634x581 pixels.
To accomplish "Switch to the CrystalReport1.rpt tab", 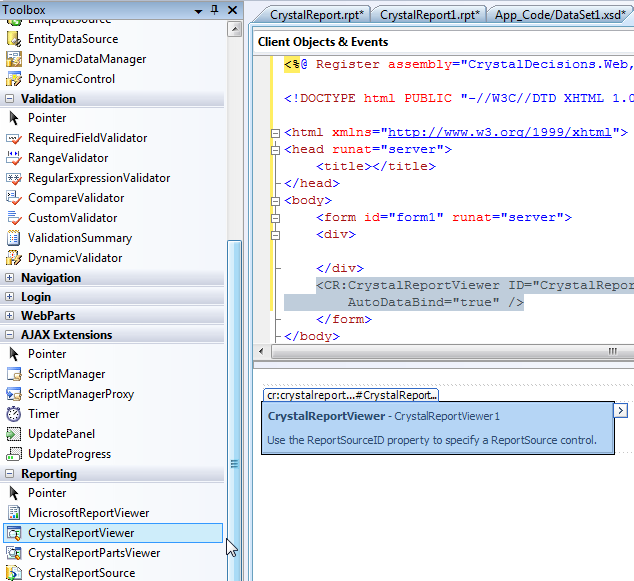I will click(x=429, y=15).
